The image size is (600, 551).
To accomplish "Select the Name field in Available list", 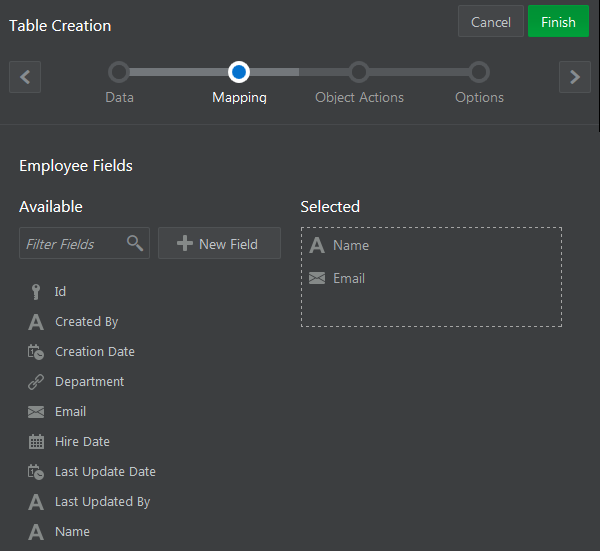I will (72, 532).
